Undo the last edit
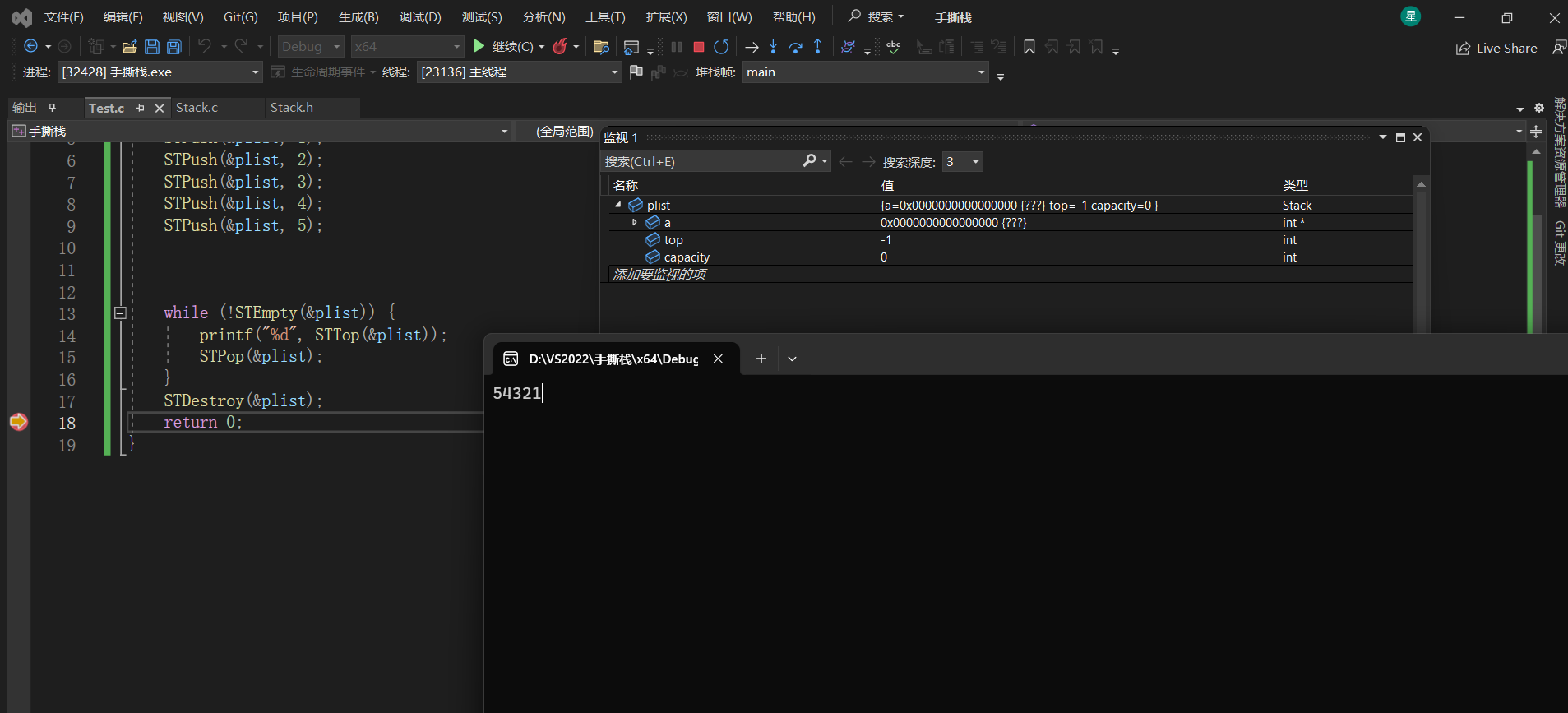The image size is (1568, 713). pos(206,46)
